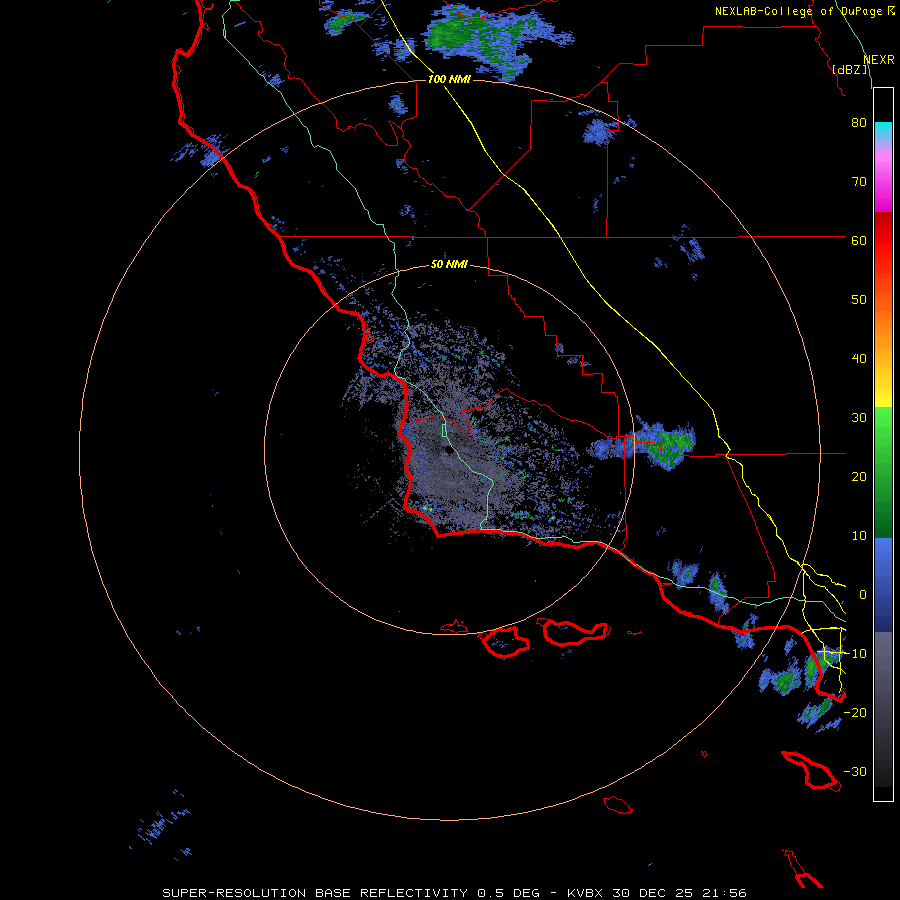Click the '40' value on dBZ scale
This screenshot has width=900, height=900.
(x=859, y=359)
